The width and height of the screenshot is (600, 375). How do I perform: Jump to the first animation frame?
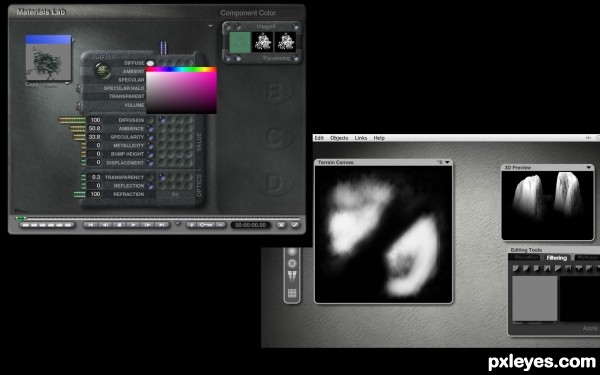(91, 225)
